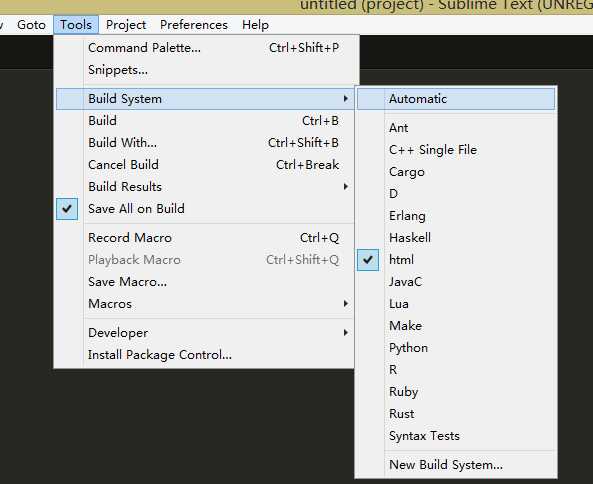Viewport: 593px width, 484px height.
Task: Select Ruby build system
Action: click(x=456, y=392)
